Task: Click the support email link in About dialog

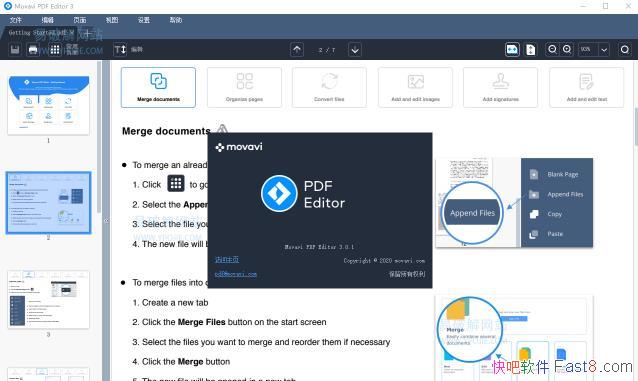Action: pyautogui.click(x=236, y=274)
